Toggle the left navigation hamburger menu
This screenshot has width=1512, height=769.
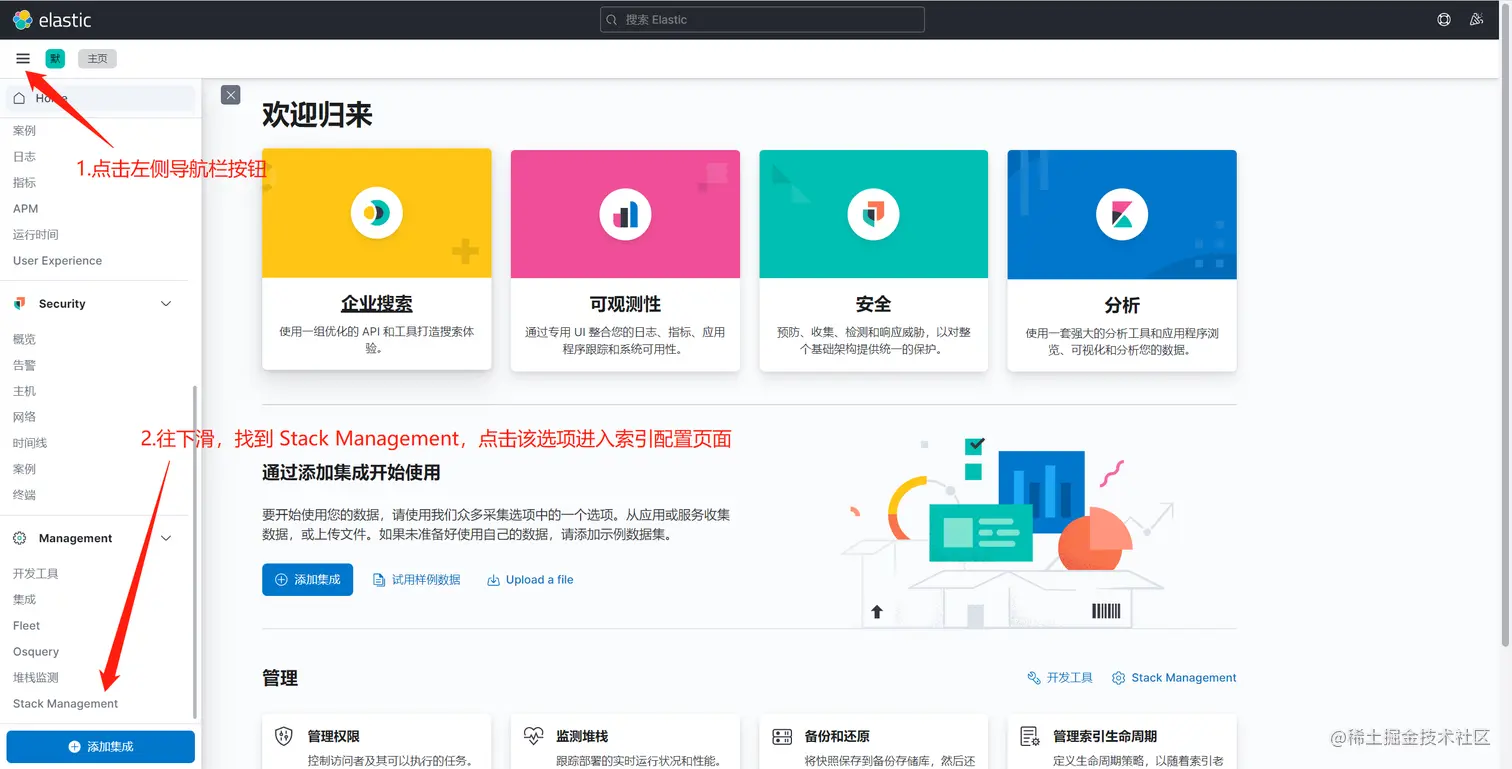tap(23, 59)
